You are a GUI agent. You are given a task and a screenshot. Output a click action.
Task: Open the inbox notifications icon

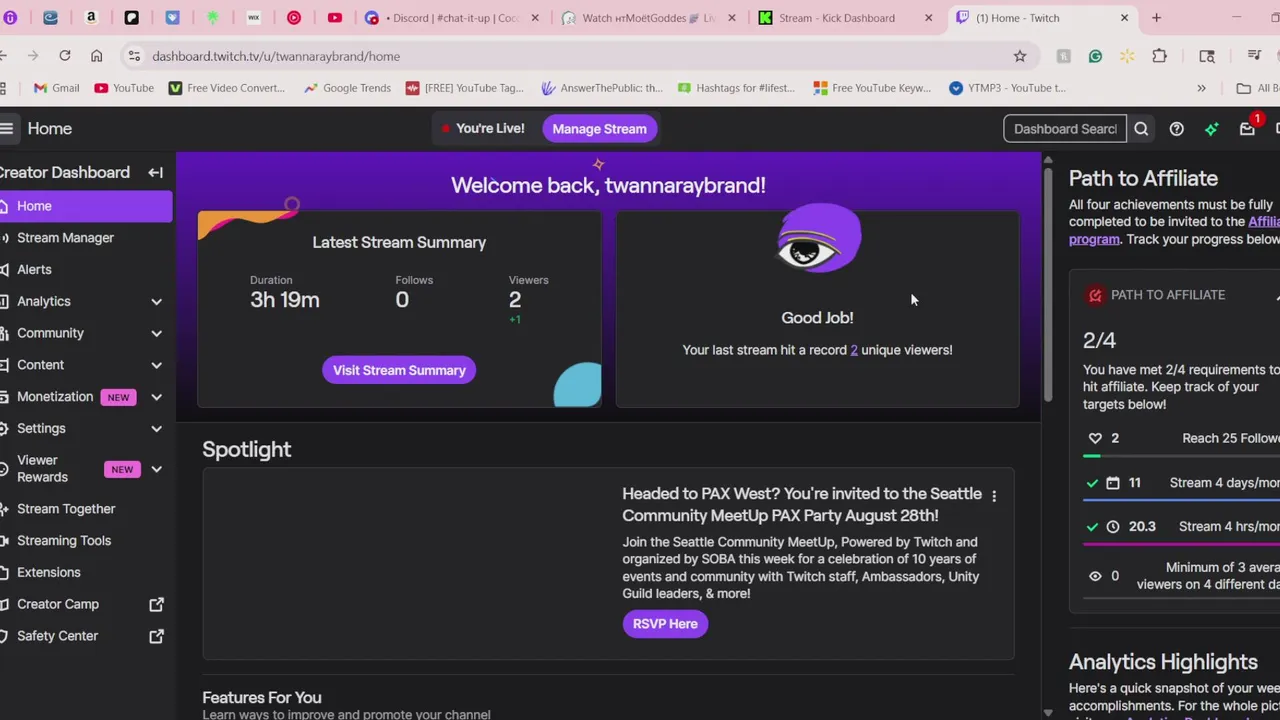1247,129
